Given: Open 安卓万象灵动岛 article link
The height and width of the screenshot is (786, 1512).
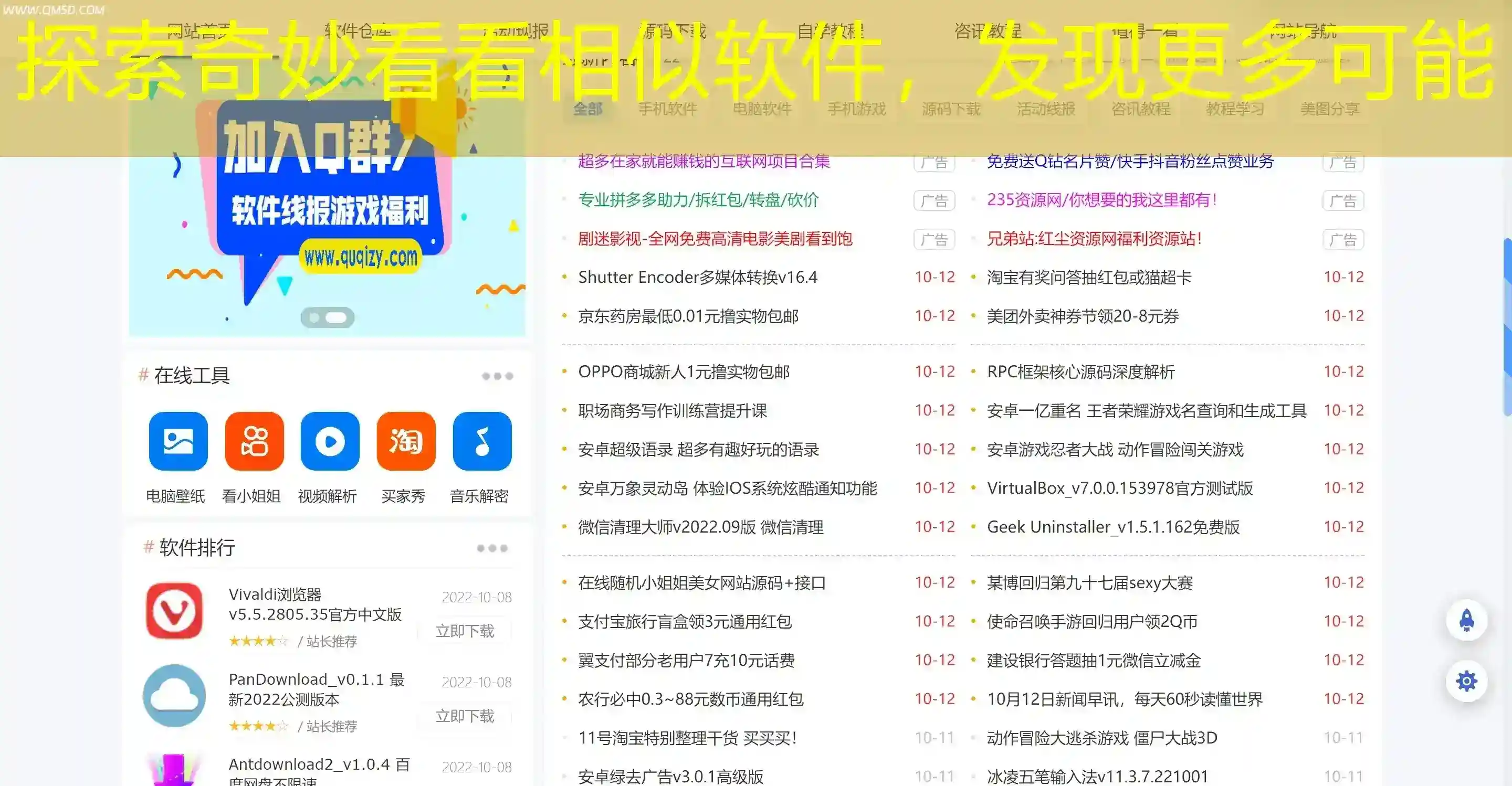Looking at the screenshot, I should [727, 488].
